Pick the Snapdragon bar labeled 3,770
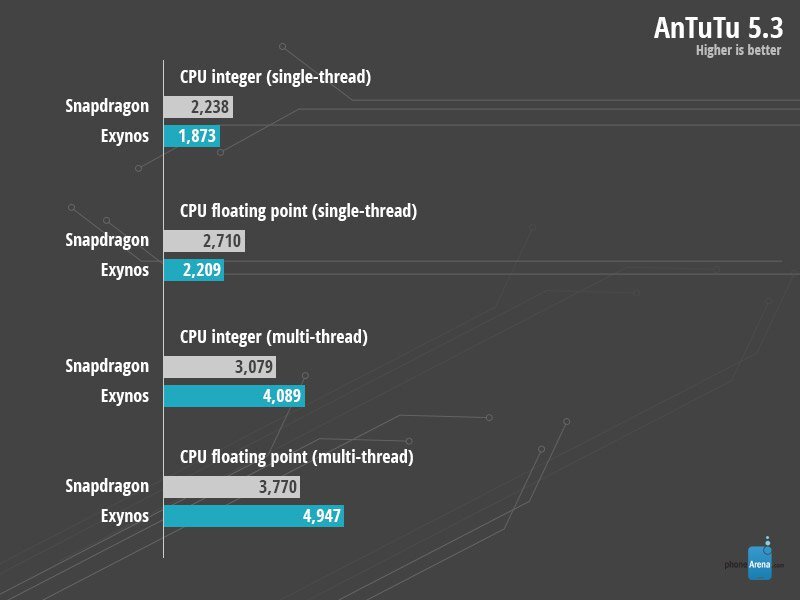The width and height of the screenshot is (800, 600). click(232, 487)
